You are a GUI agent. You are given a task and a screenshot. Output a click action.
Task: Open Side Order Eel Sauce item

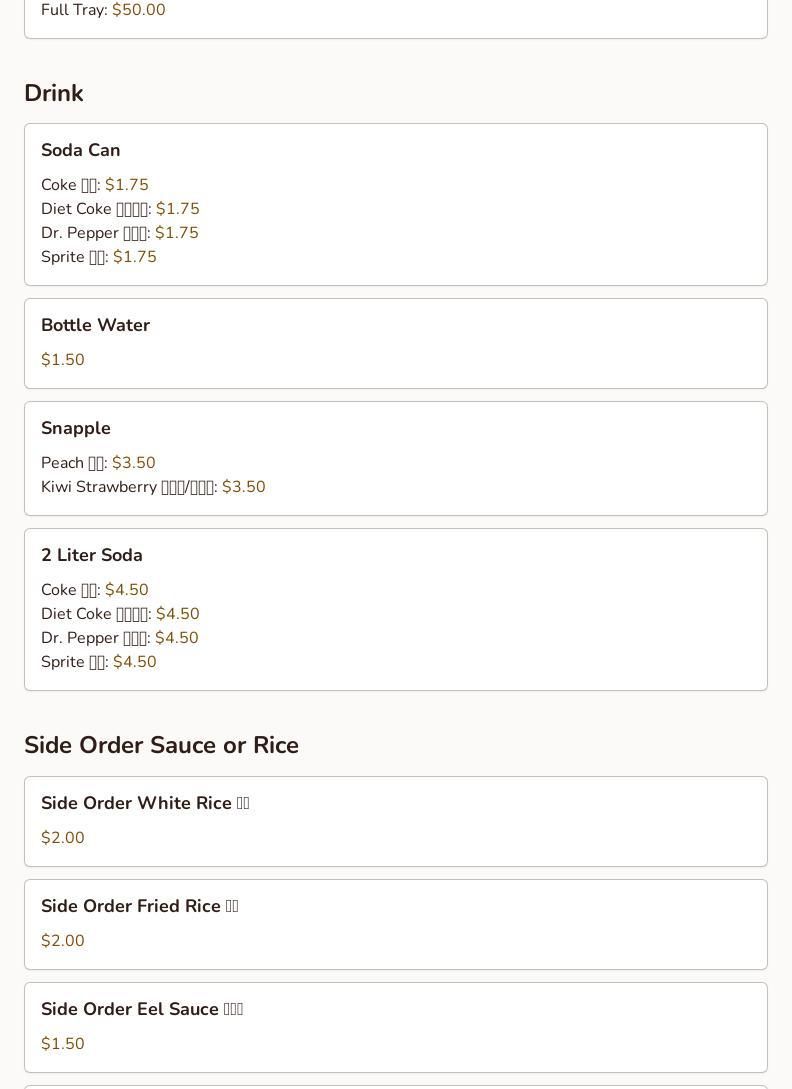(x=142, y=1009)
